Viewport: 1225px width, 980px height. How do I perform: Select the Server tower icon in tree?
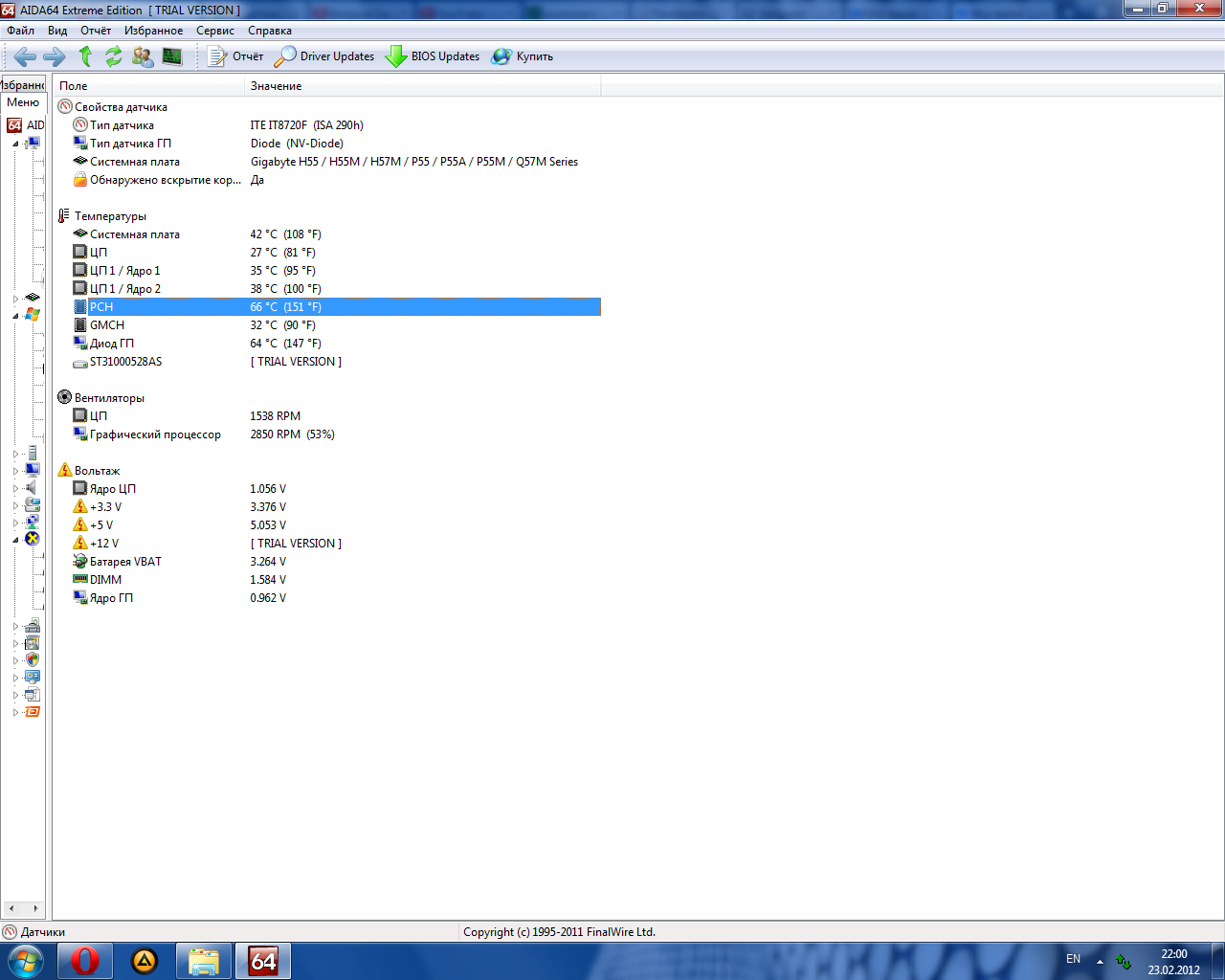33,453
